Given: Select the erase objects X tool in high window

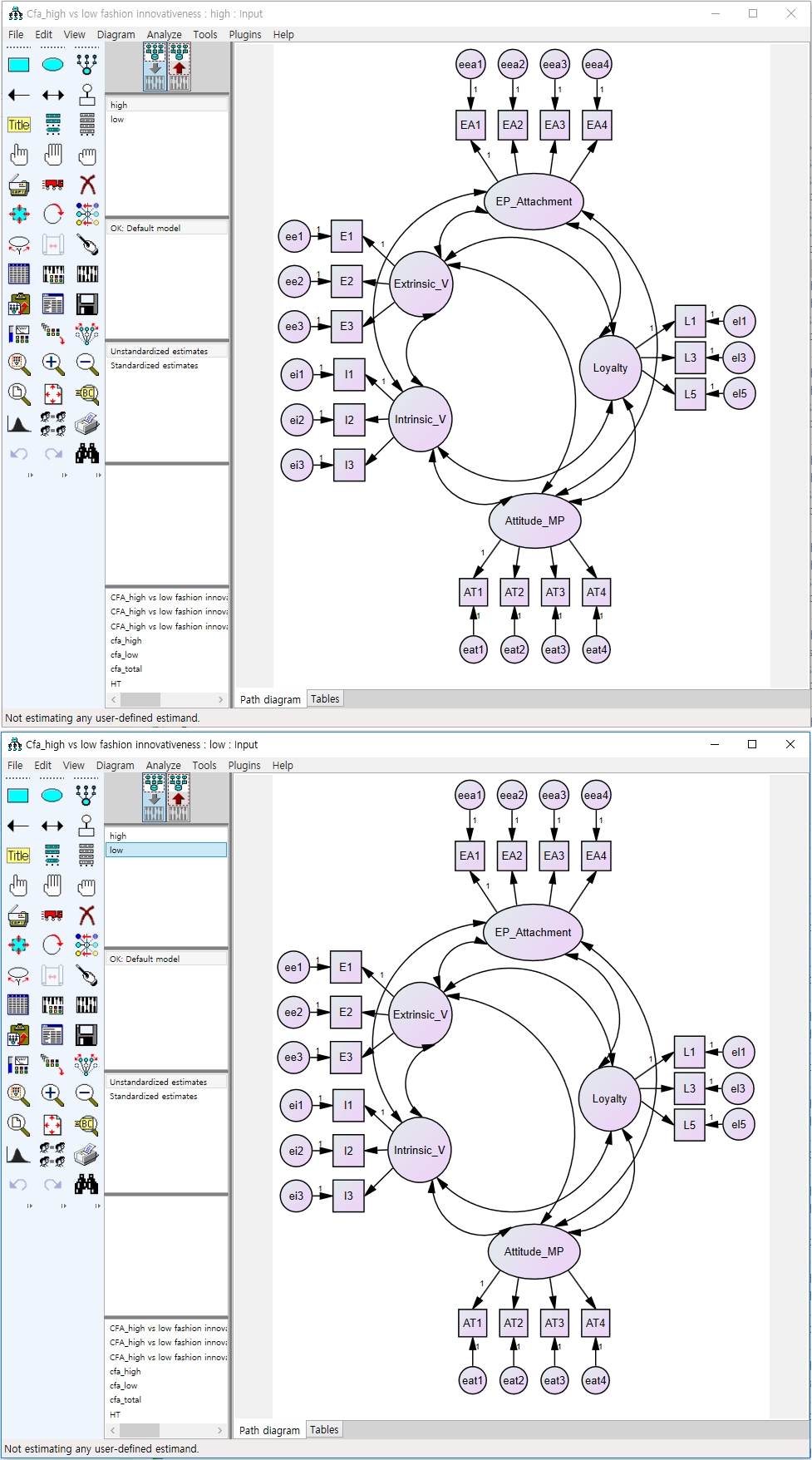Looking at the screenshot, I should pyautogui.click(x=86, y=185).
